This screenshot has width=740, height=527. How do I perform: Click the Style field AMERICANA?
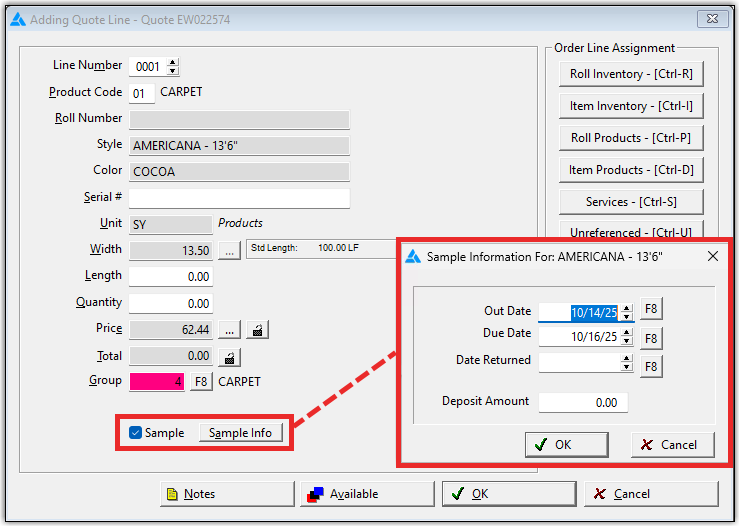239,146
